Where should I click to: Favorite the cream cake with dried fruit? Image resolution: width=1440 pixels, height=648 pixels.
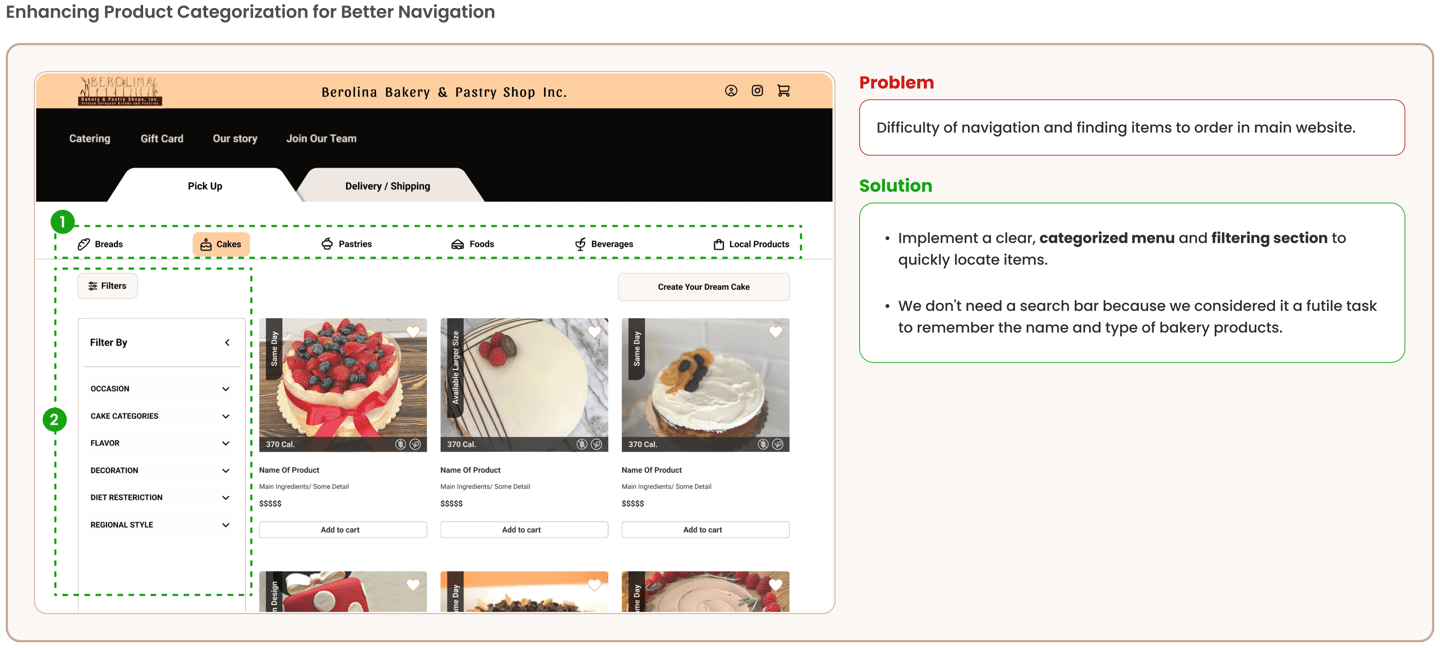point(775,332)
